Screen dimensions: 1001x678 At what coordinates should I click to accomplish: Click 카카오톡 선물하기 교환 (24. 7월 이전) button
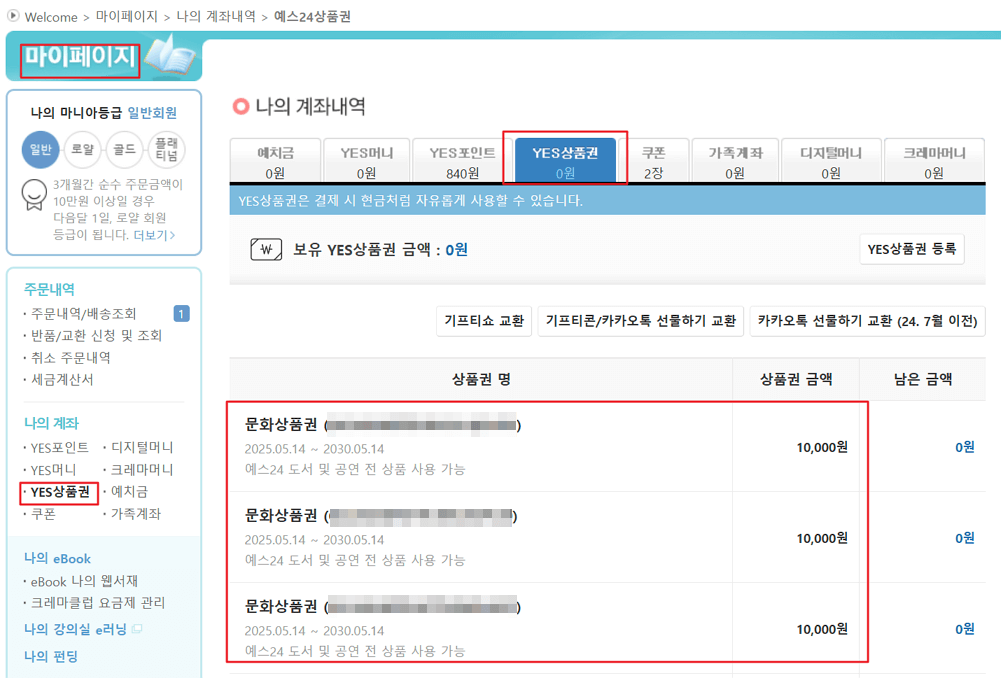point(866,321)
